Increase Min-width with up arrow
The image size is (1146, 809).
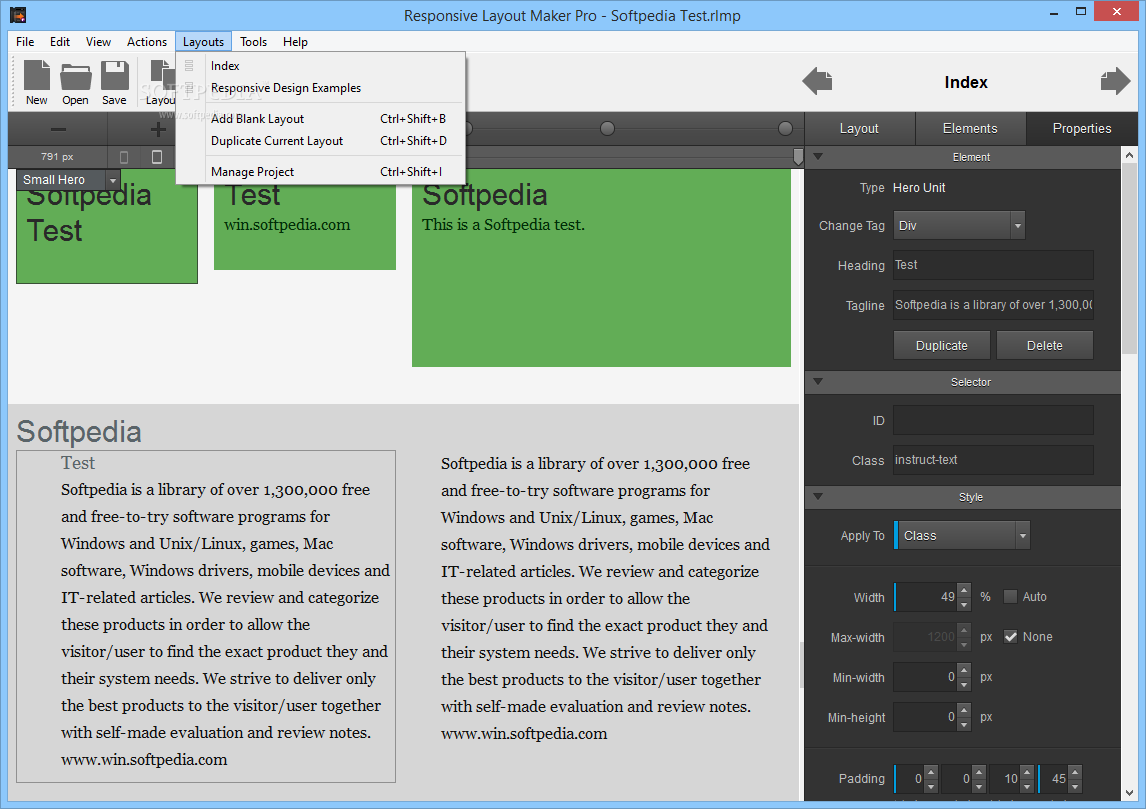[964, 671]
